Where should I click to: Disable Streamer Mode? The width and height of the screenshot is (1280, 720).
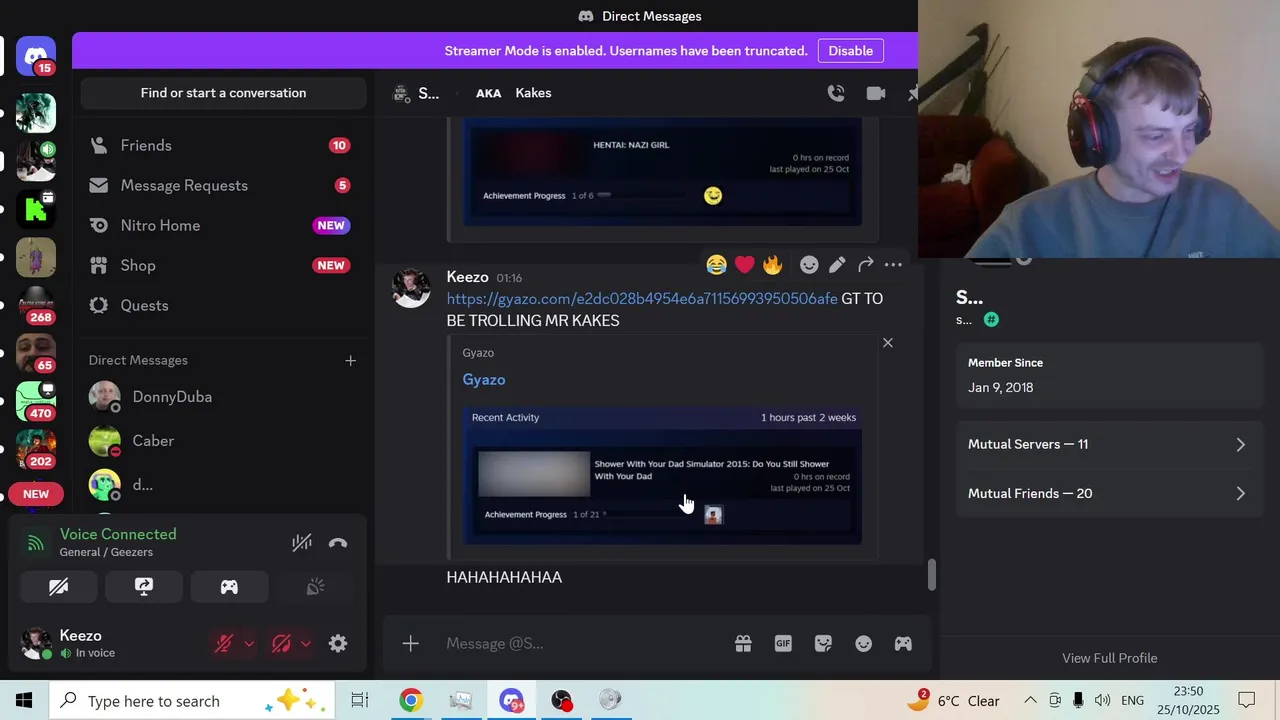(850, 51)
